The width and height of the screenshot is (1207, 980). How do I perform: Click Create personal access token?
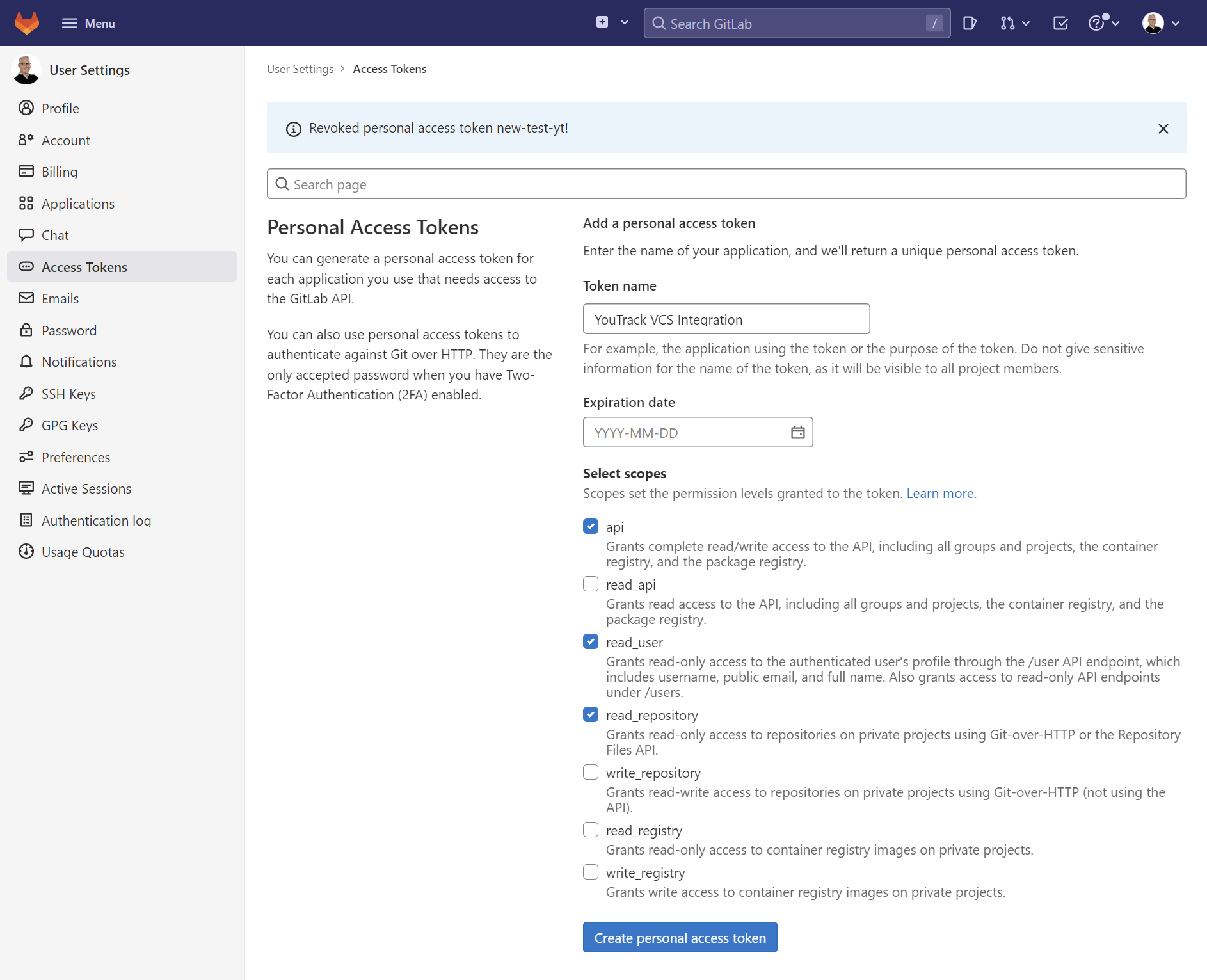pos(680,937)
